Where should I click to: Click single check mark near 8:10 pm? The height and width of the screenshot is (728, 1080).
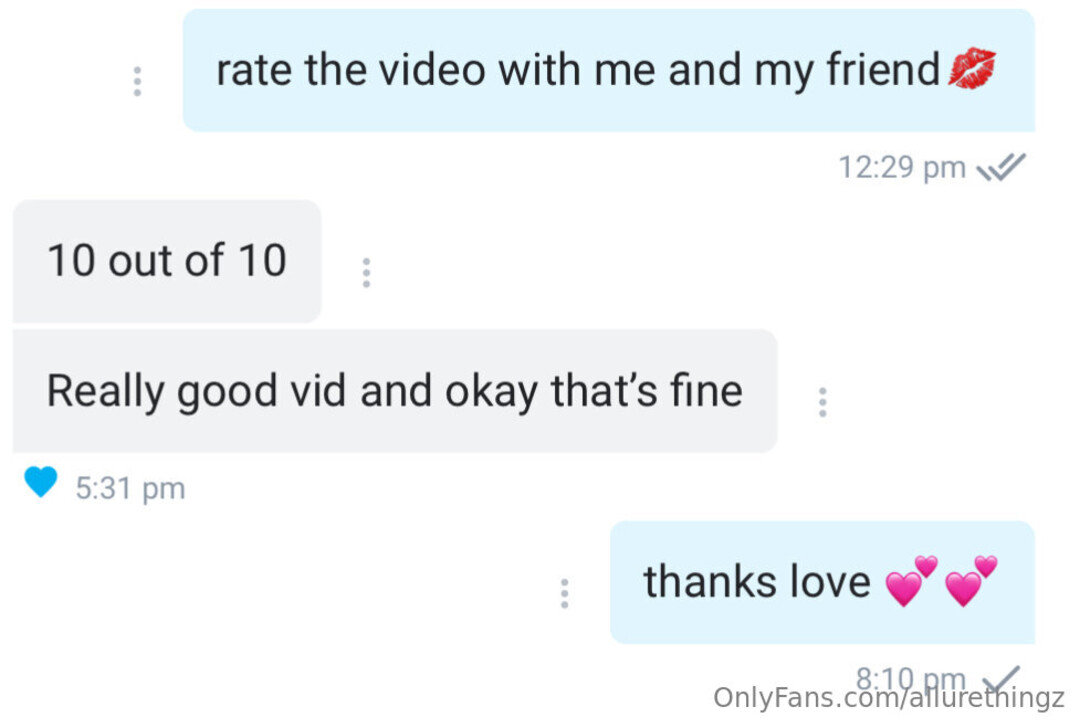point(1001,678)
